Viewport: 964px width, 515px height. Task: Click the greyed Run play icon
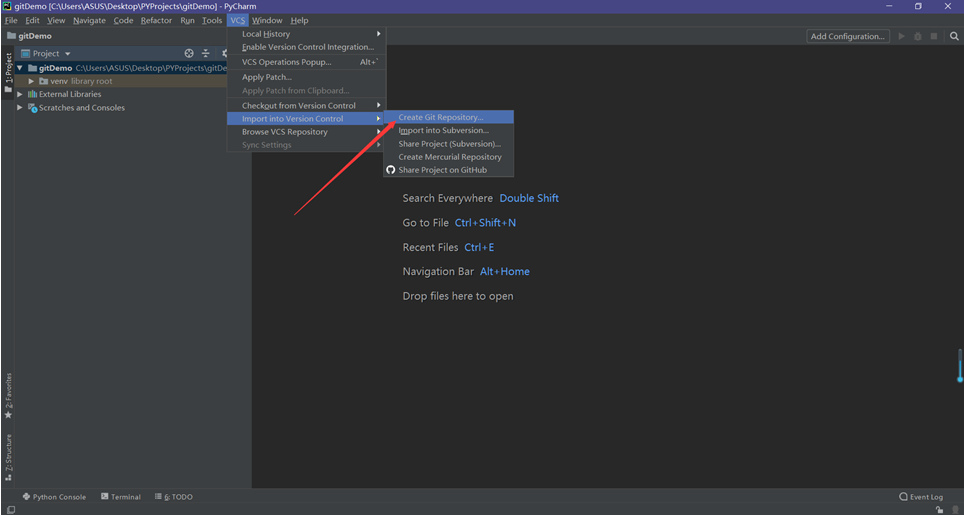pyautogui.click(x=901, y=36)
